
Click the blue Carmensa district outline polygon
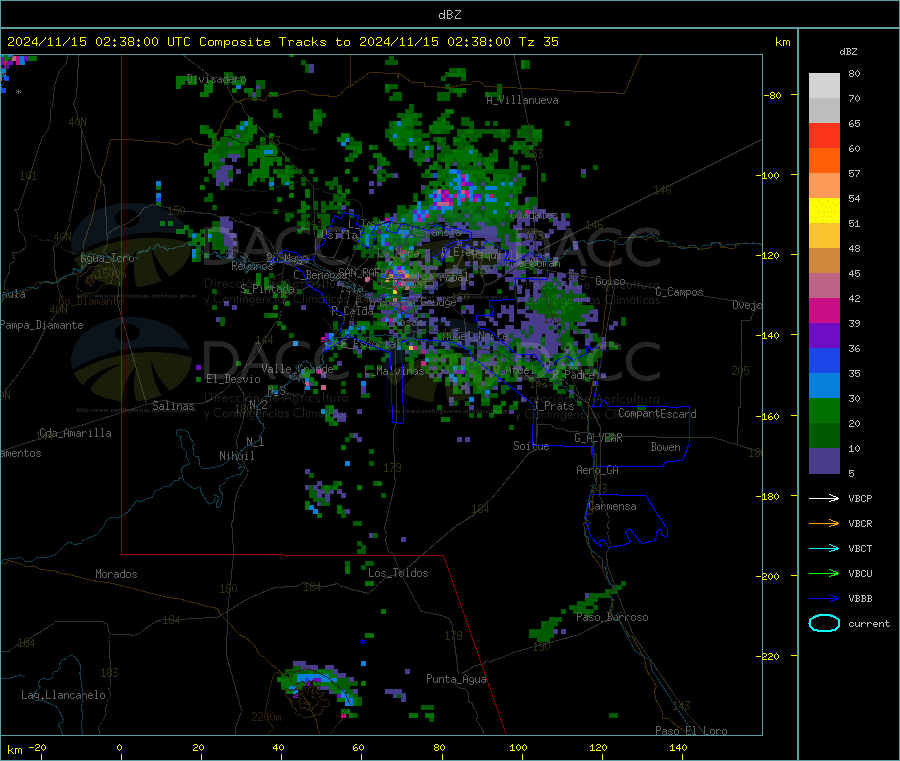tap(626, 521)
